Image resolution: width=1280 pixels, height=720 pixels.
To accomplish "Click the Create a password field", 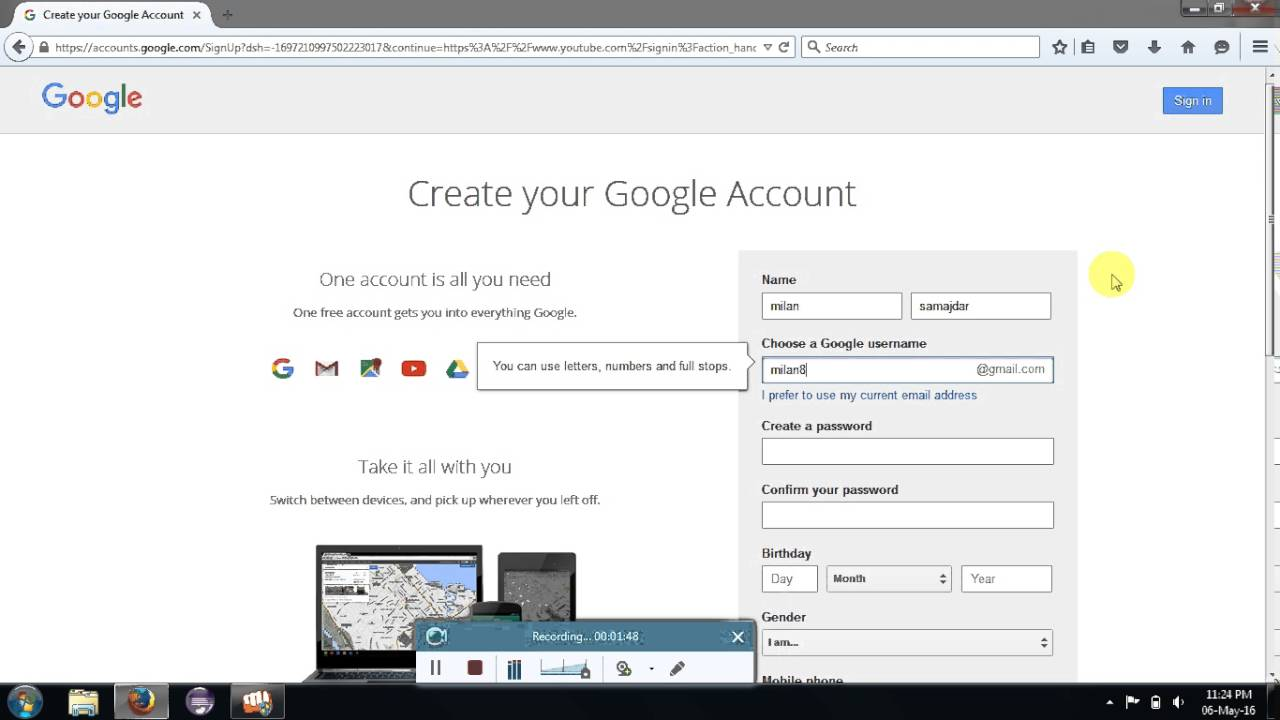I will [907, 451].
